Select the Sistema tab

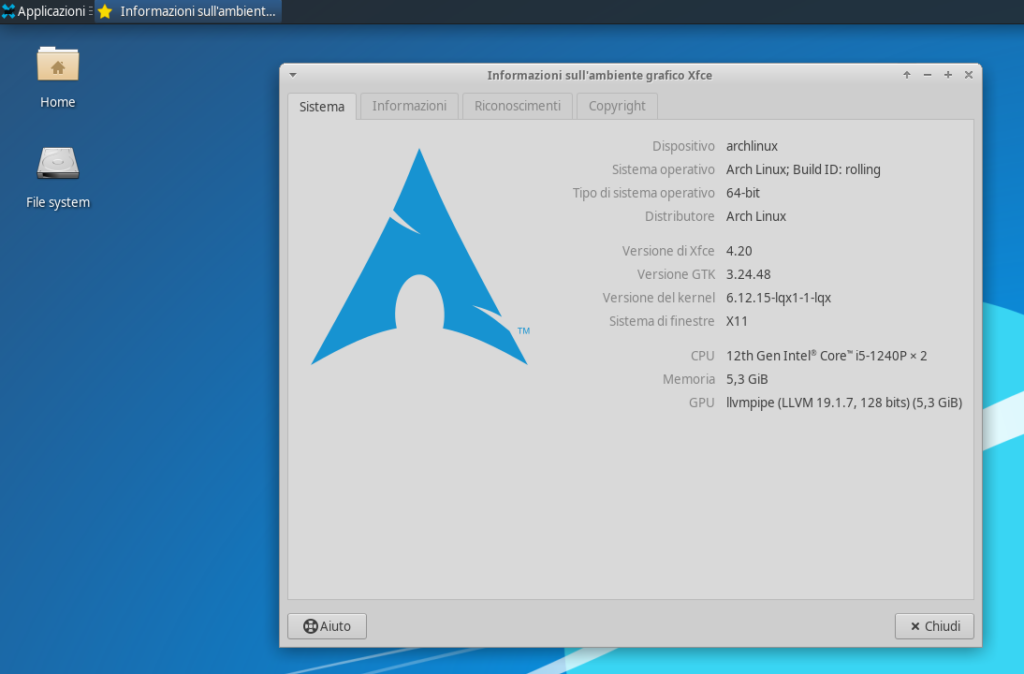[x=321, y=106]
